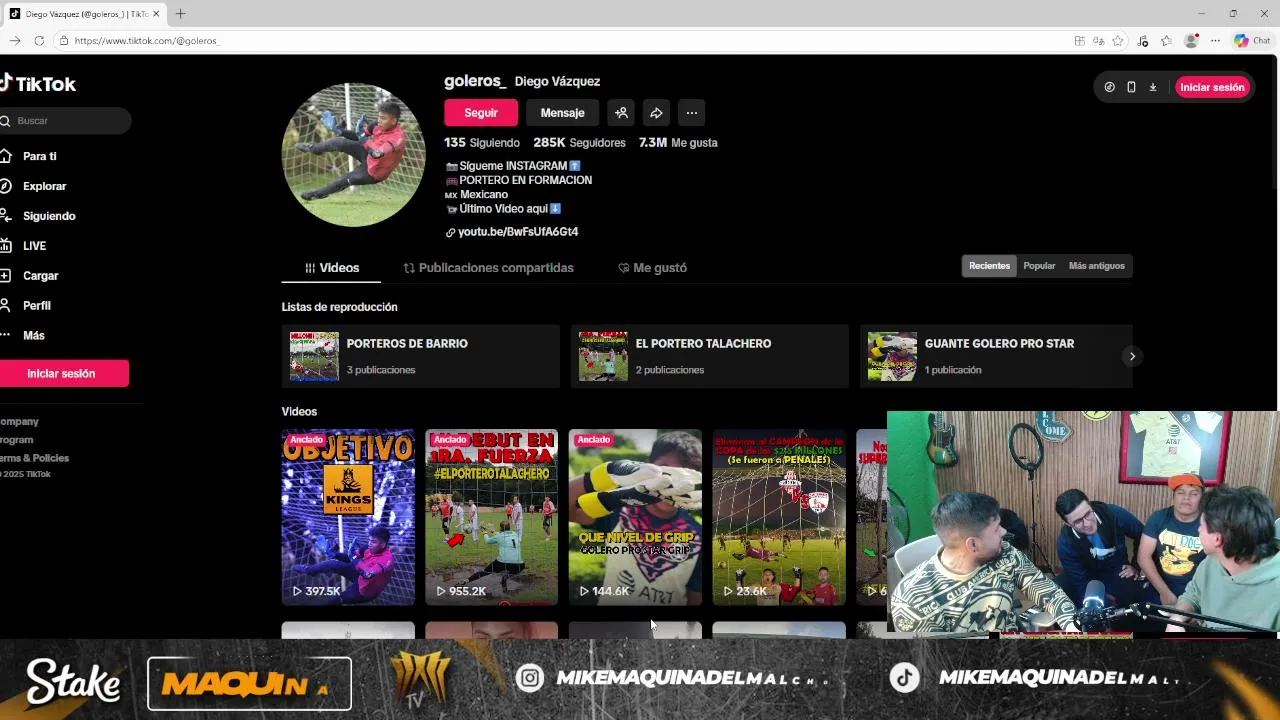Screen dimensions: 1280x720
Task: Click the browser address bar URL
Action: pos(146,41)
